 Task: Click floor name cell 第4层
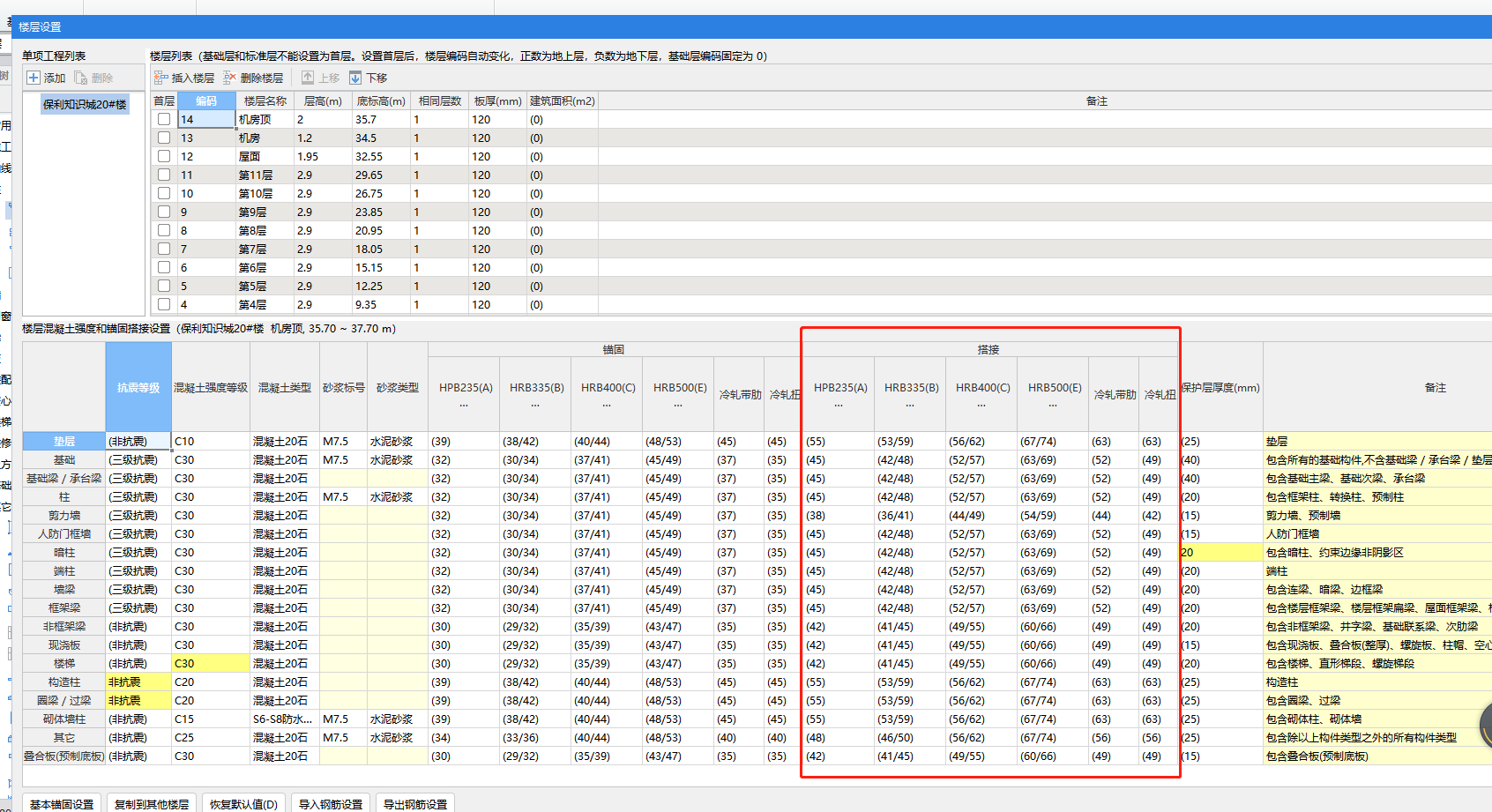tap(265, 304)
